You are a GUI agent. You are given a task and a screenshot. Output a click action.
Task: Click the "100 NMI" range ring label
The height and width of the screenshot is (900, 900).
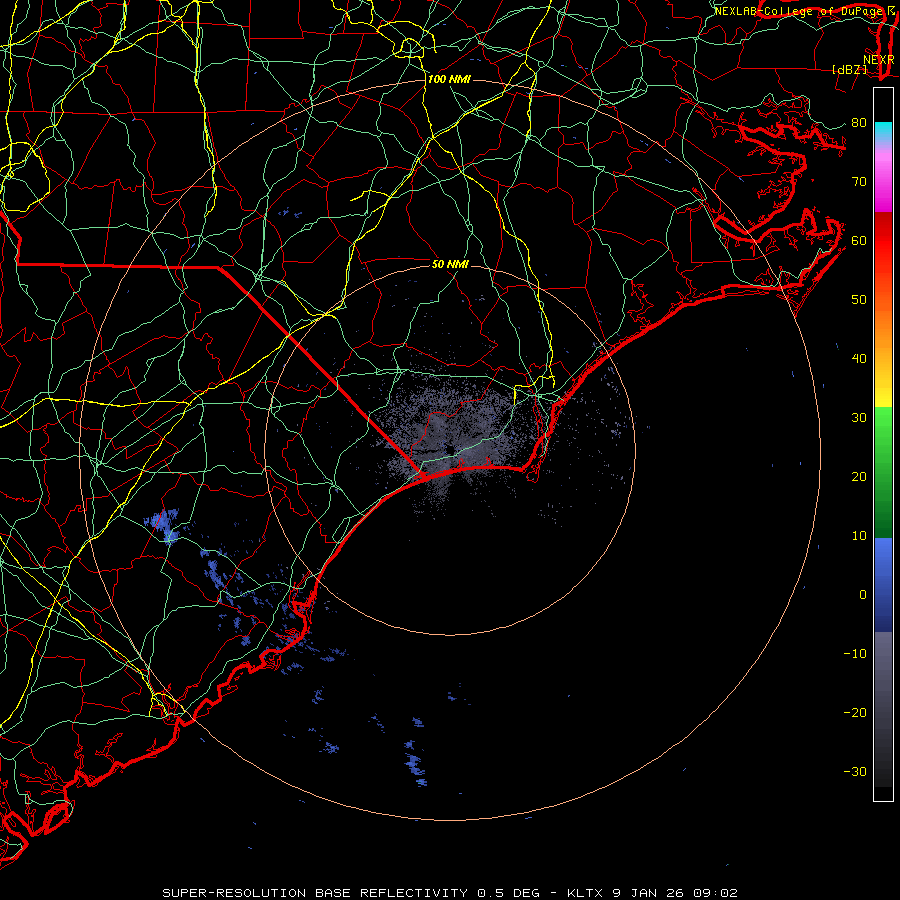click(449, 79)
